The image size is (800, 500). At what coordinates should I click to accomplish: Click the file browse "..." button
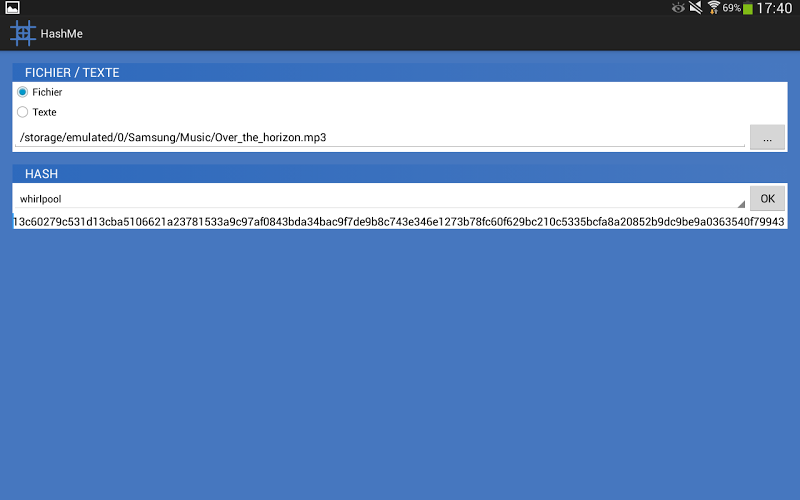click(767, 137)
